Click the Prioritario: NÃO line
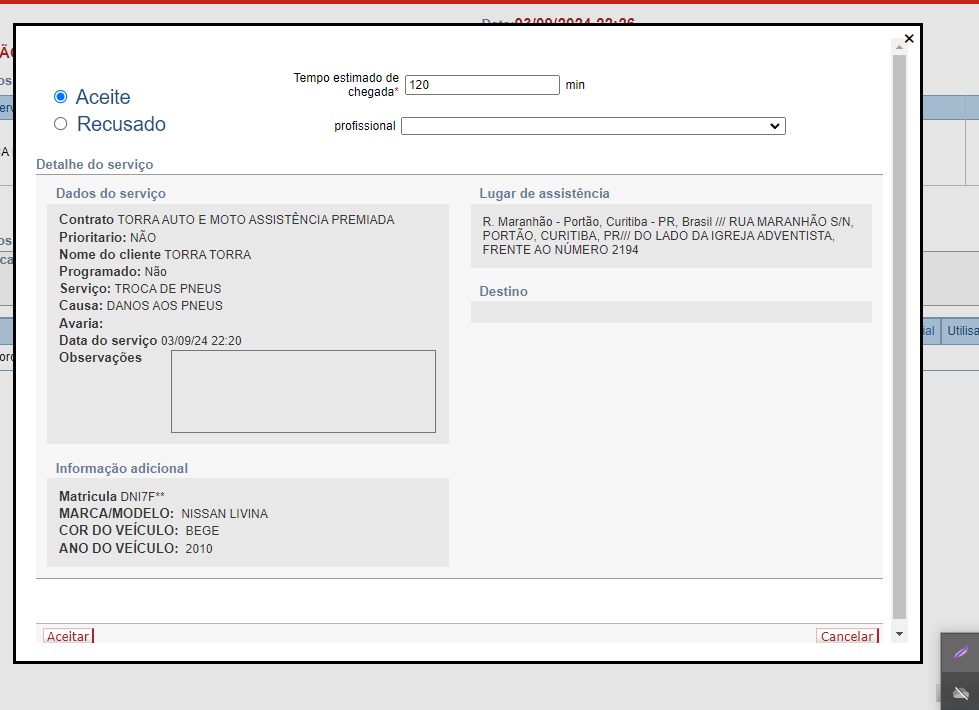Image resolution: width=979 pixels, height=710 pixels. pos(107,237)
